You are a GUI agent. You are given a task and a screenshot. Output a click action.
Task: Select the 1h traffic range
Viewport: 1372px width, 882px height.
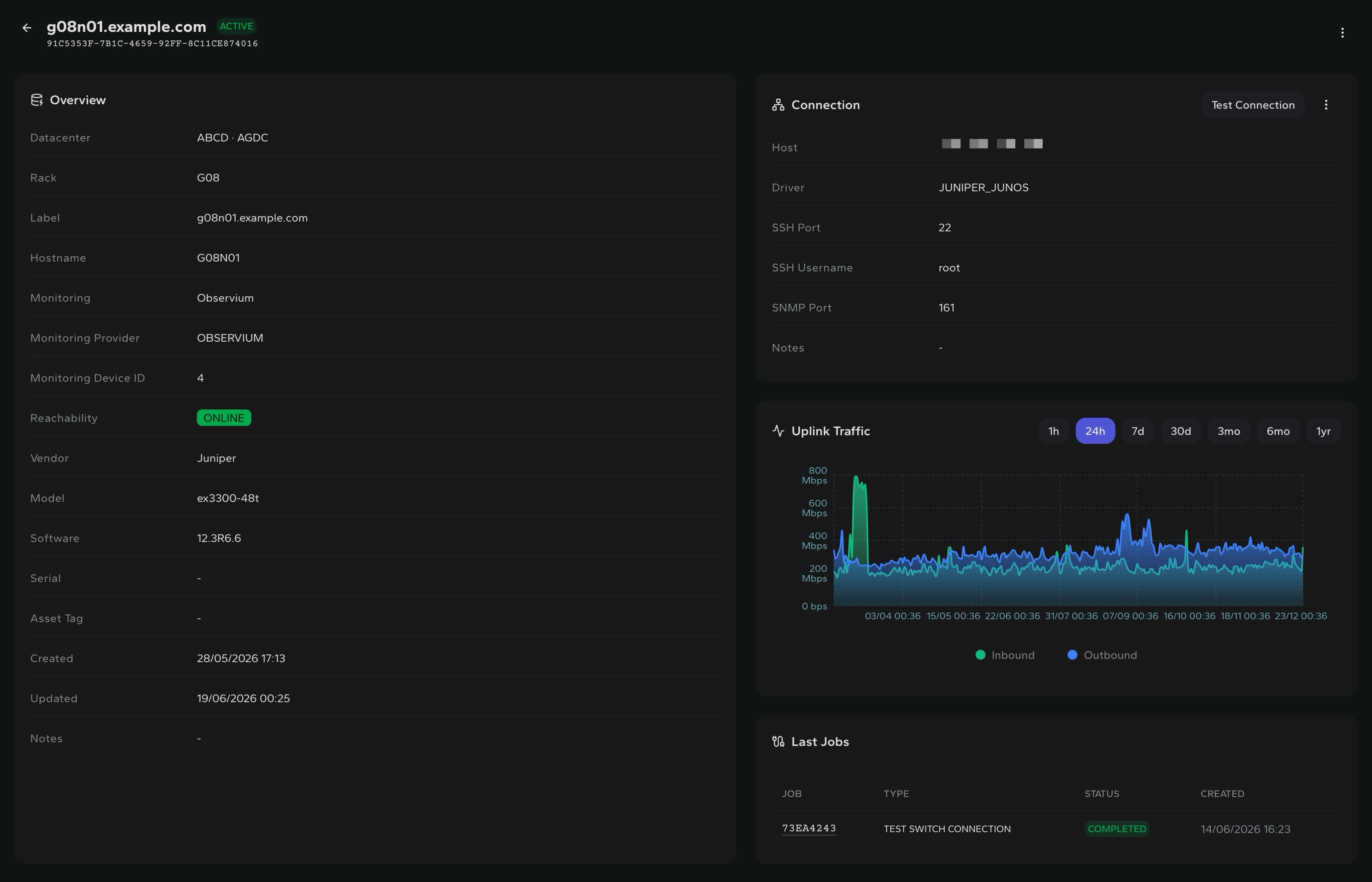tap(1053, 431)
